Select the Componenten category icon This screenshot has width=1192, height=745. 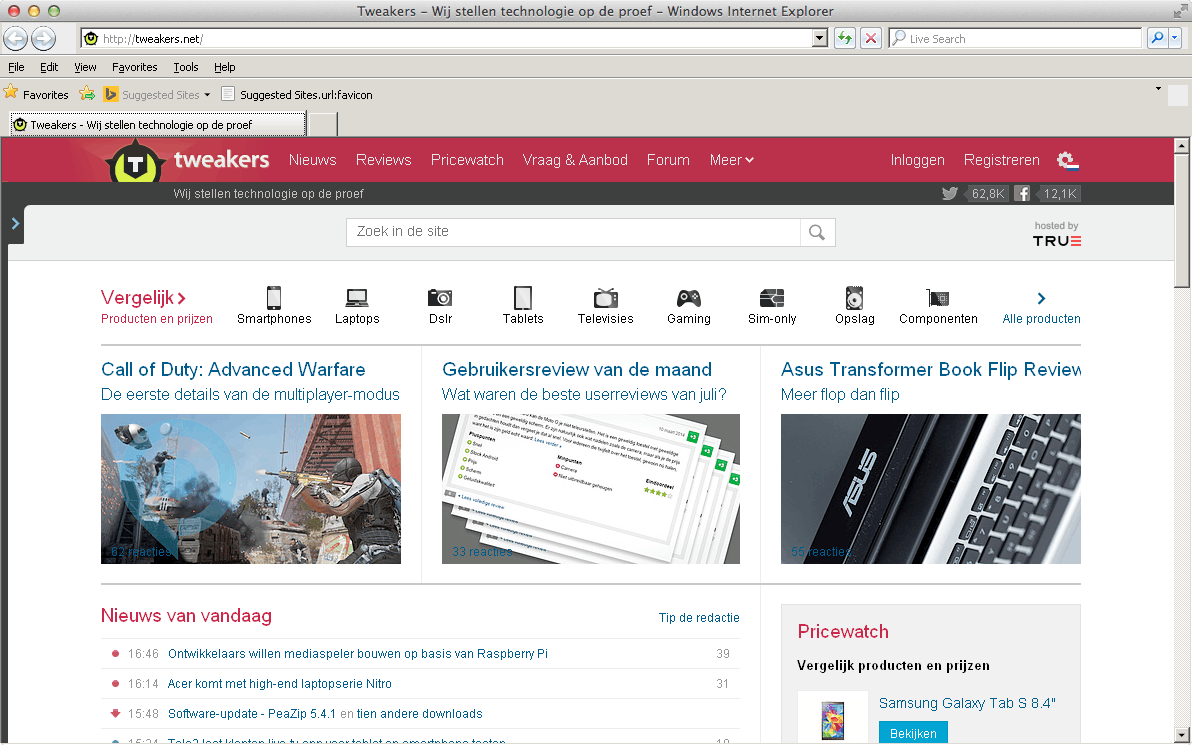(x=938, y=297)
